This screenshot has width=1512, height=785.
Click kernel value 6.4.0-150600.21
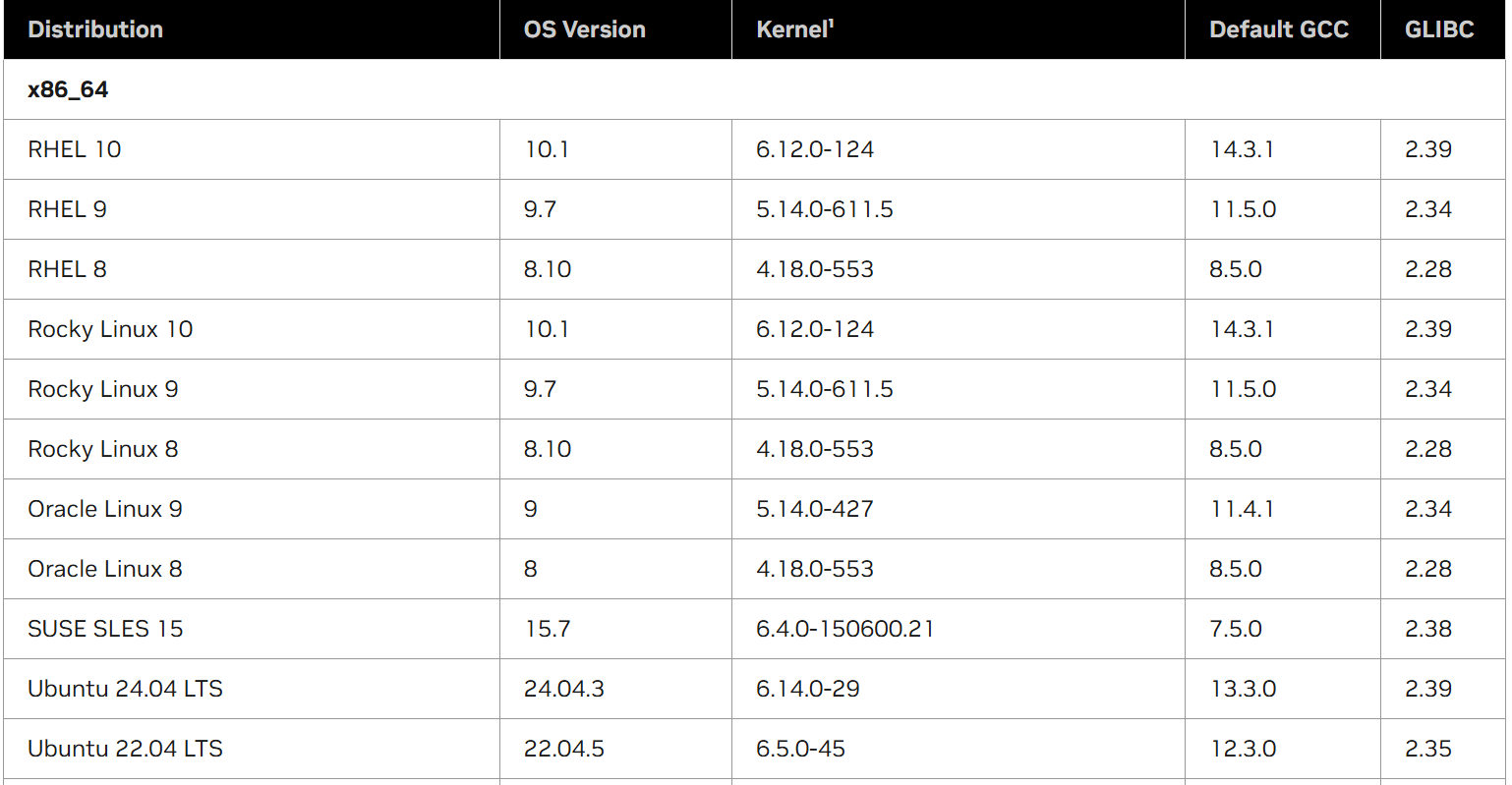pyautogui.click(x=844, y=629)
